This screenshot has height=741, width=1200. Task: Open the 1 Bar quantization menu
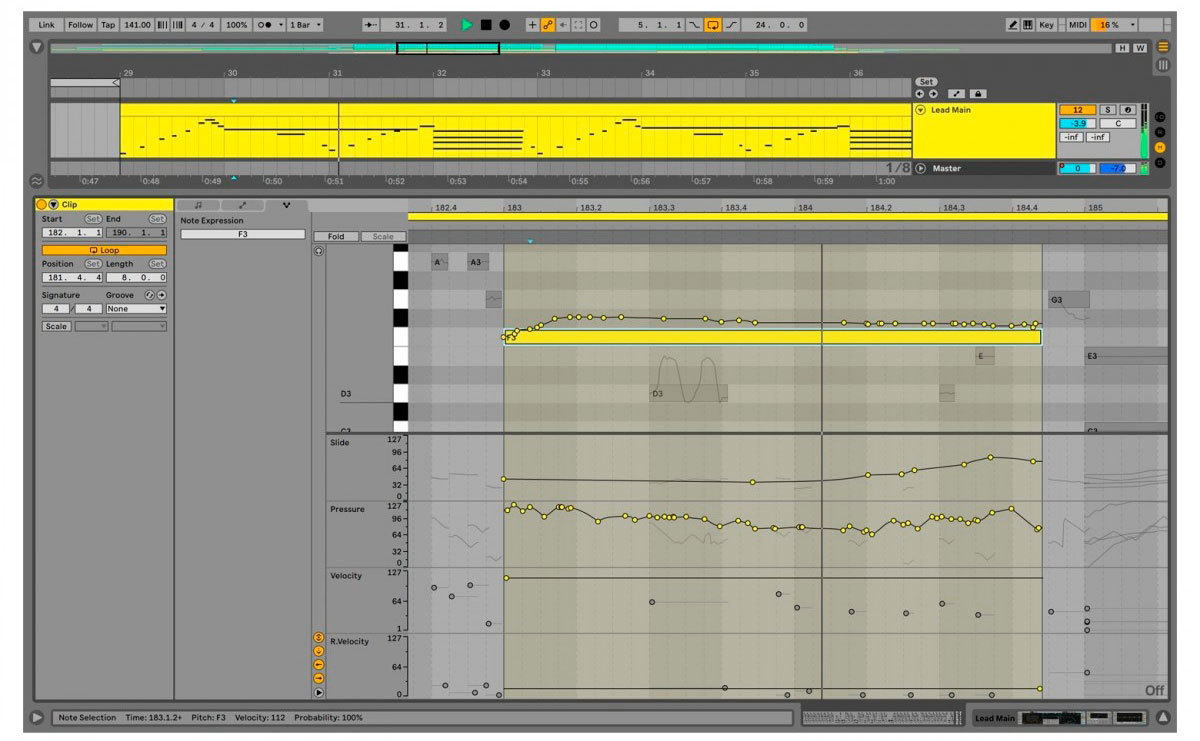pyautogui.click(x=305, y=24)
